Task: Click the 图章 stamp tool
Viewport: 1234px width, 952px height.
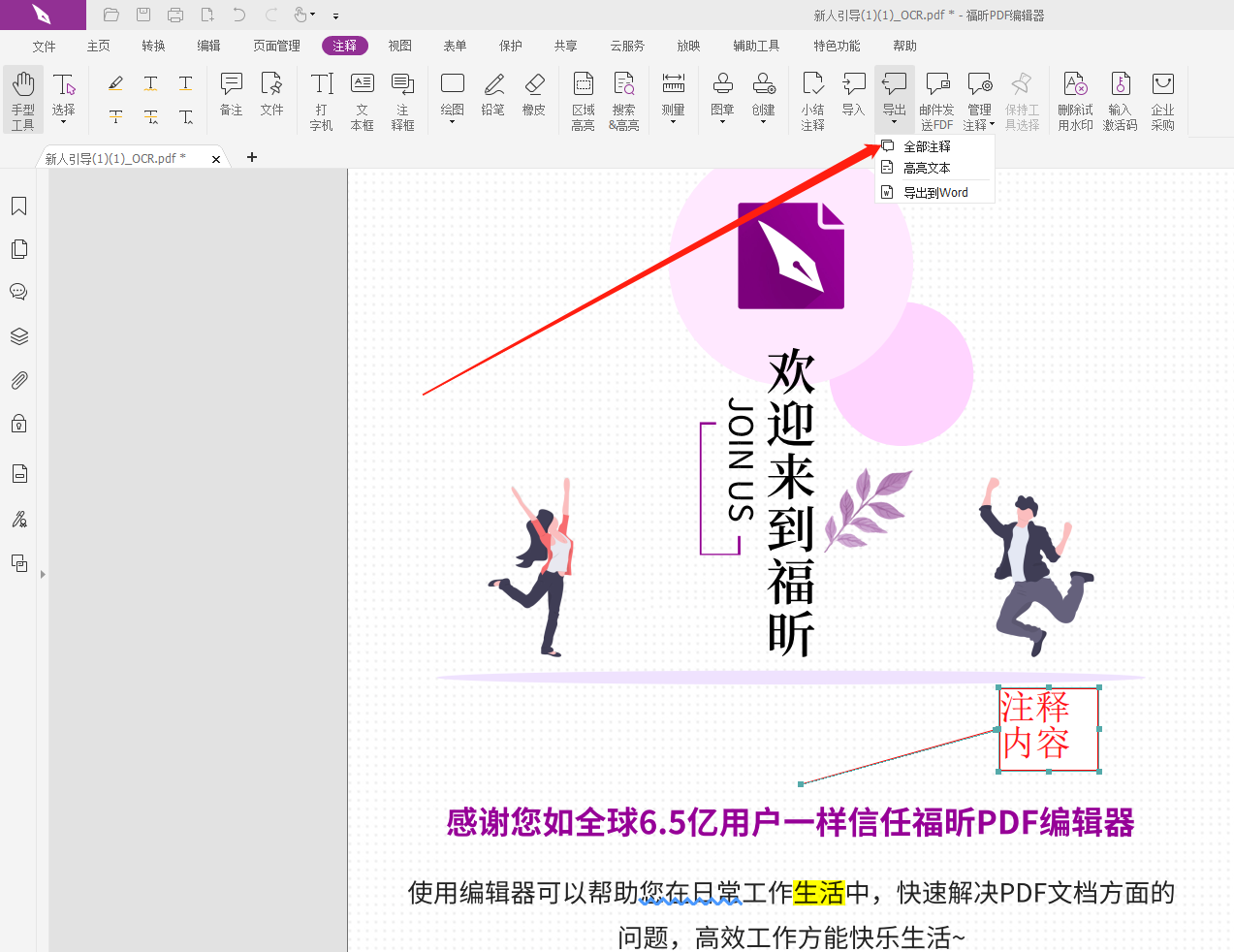Action: click(x=722, y=94)
